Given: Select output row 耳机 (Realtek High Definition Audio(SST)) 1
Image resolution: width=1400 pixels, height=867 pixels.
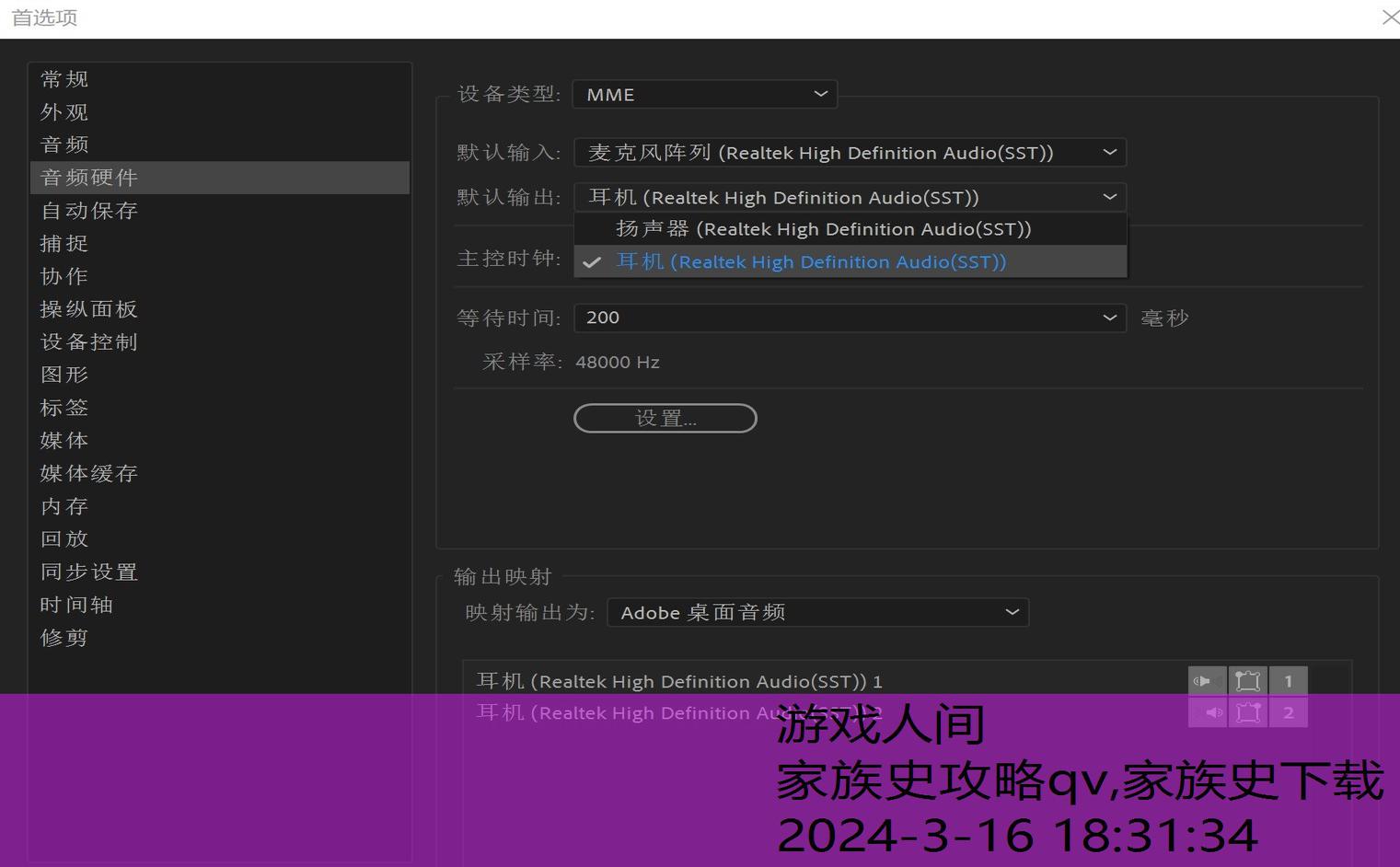Looking at the screenshot, I should [679, 681].
